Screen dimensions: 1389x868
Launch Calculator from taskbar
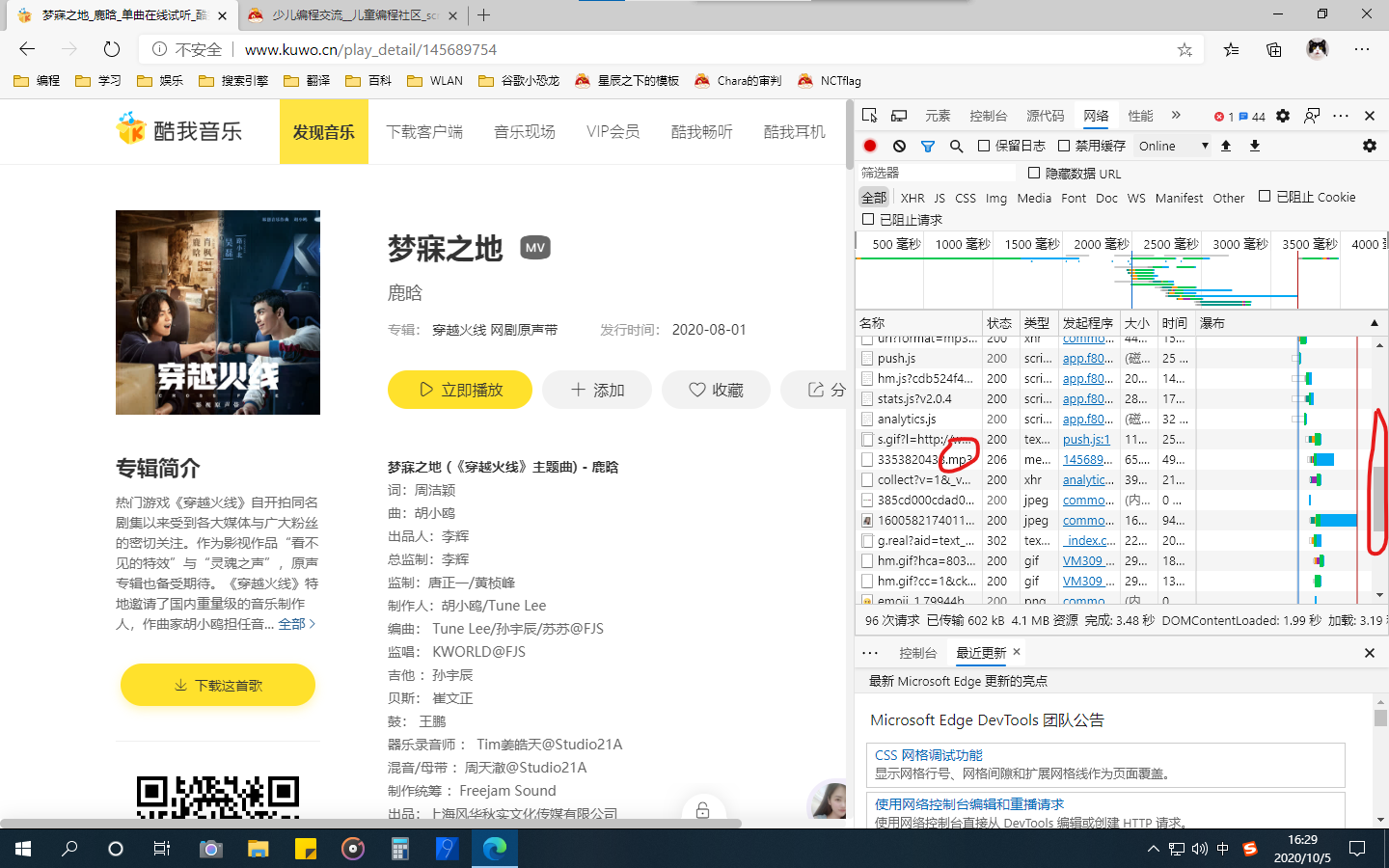coord(399,849)
